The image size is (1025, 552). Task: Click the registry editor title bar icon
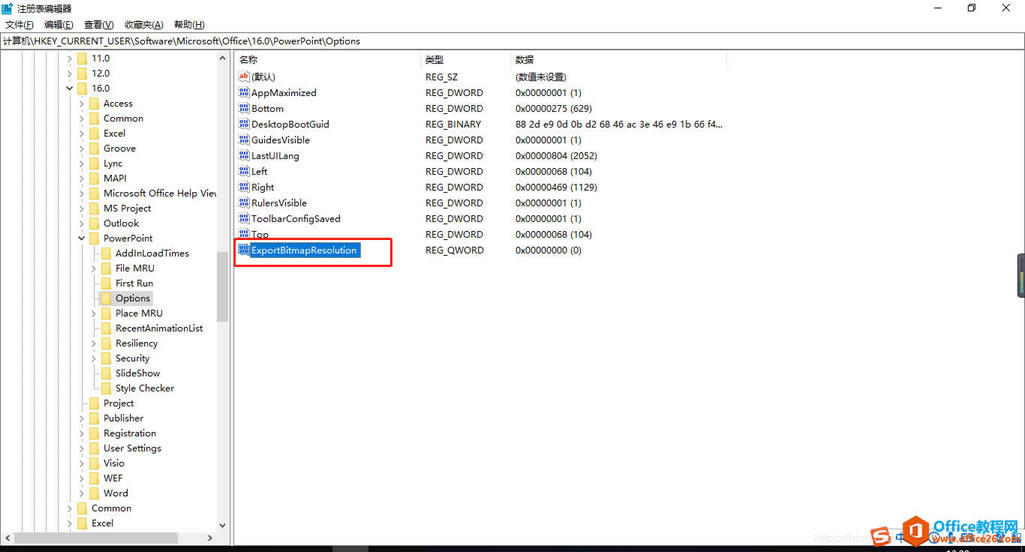pos(8,8)
